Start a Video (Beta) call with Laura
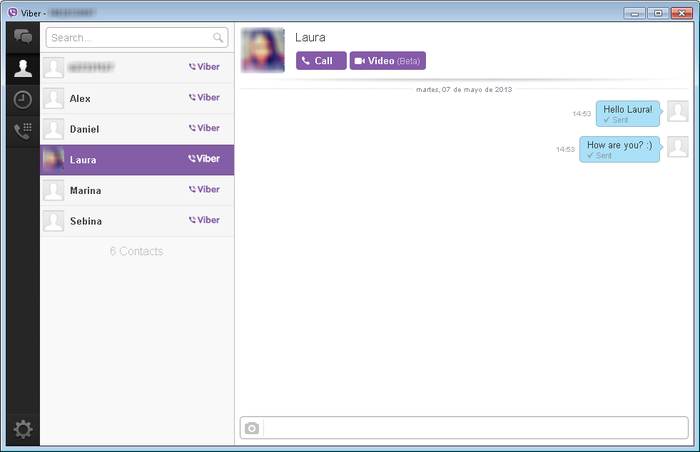 point(388,61)
